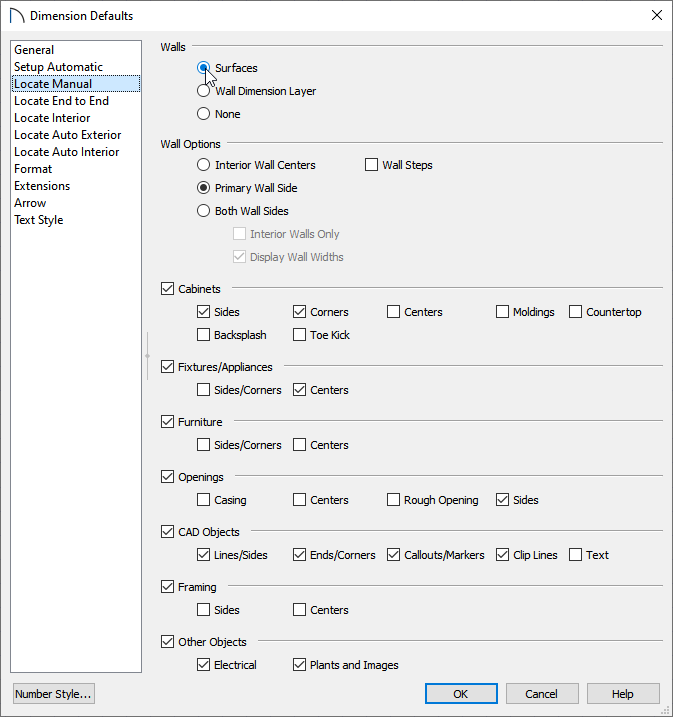The width and height of the screenshot is (673, 717).
Task: Confirm settings with OK
Action: (461, 694)
